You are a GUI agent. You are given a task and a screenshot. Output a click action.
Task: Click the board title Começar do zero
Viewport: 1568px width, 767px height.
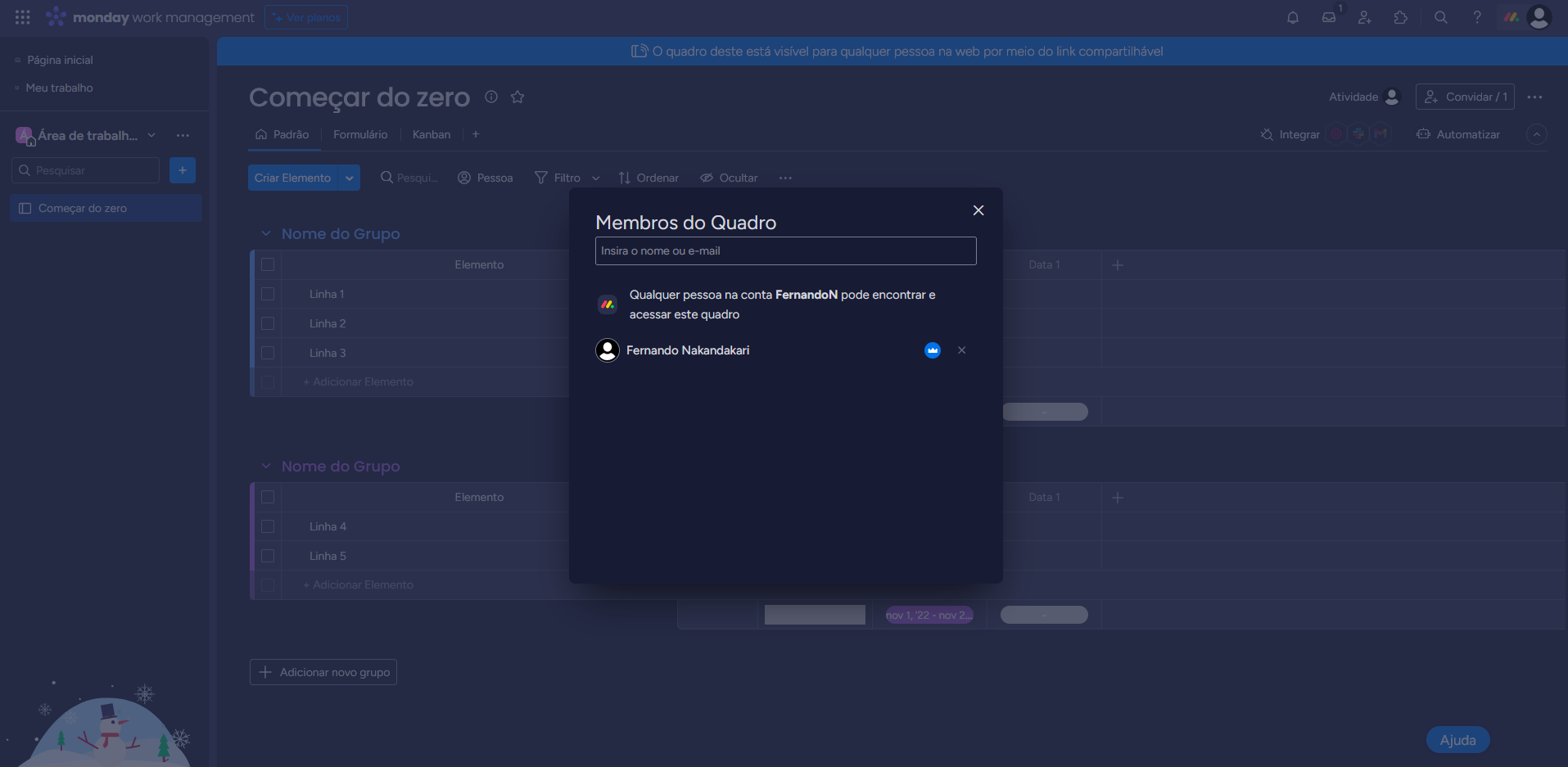359,97
